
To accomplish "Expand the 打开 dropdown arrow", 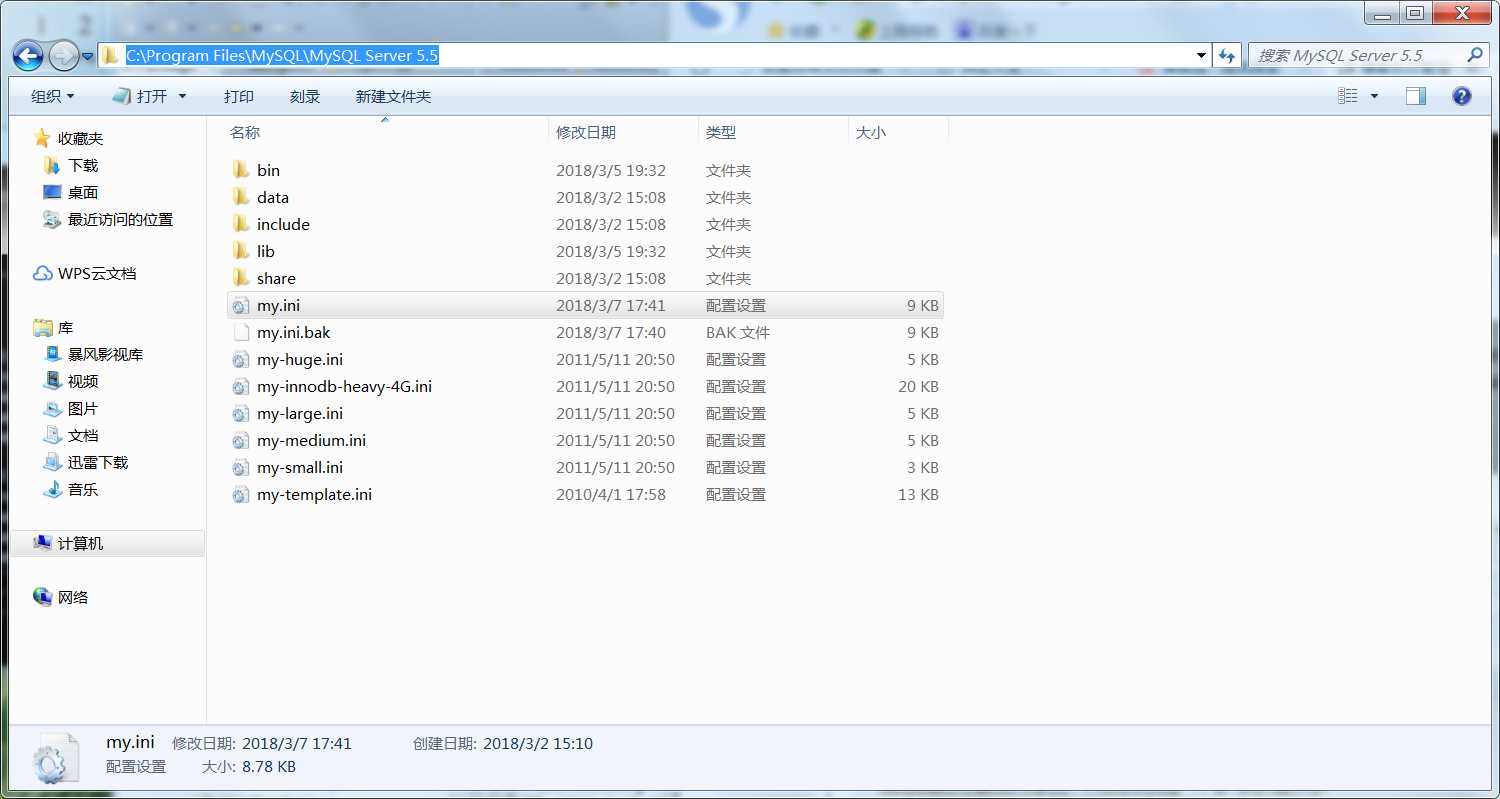I will tap(182, 97).
